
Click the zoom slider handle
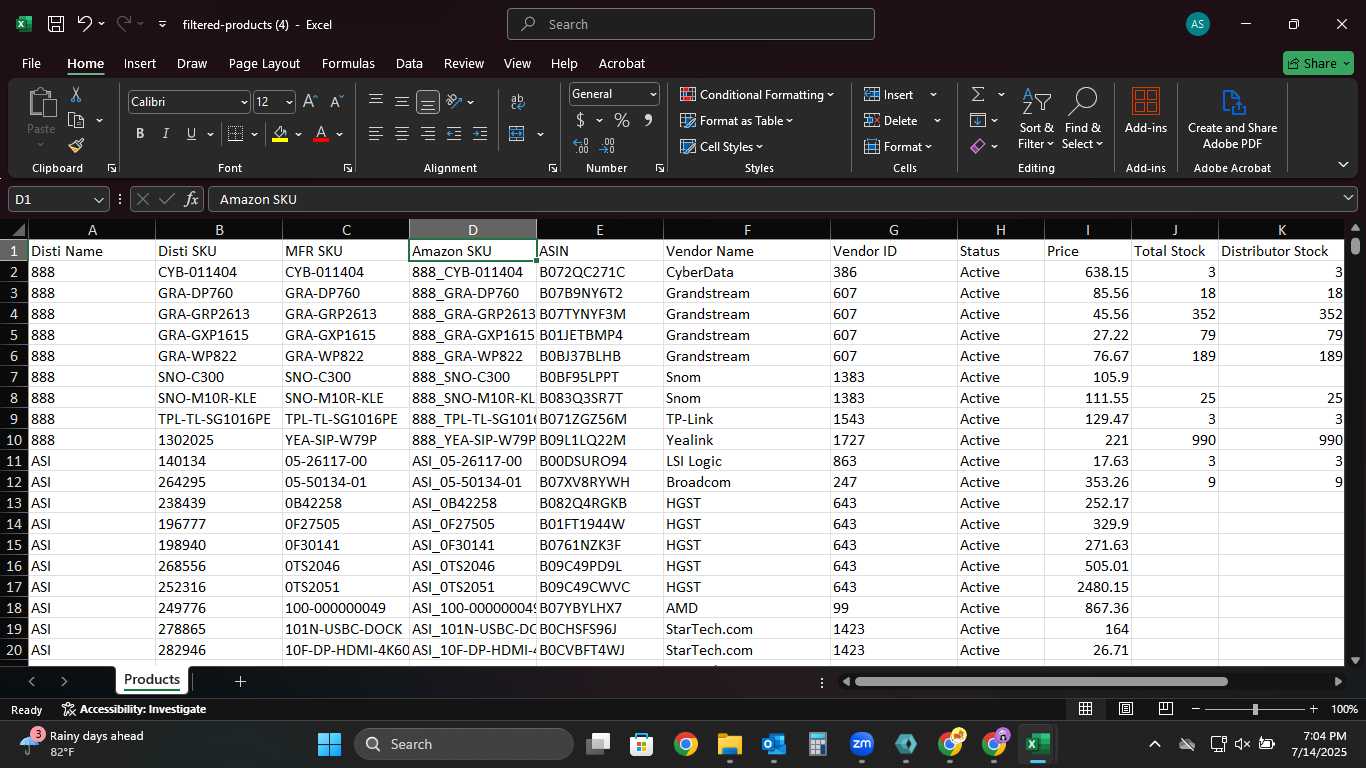pos(1255,709)
